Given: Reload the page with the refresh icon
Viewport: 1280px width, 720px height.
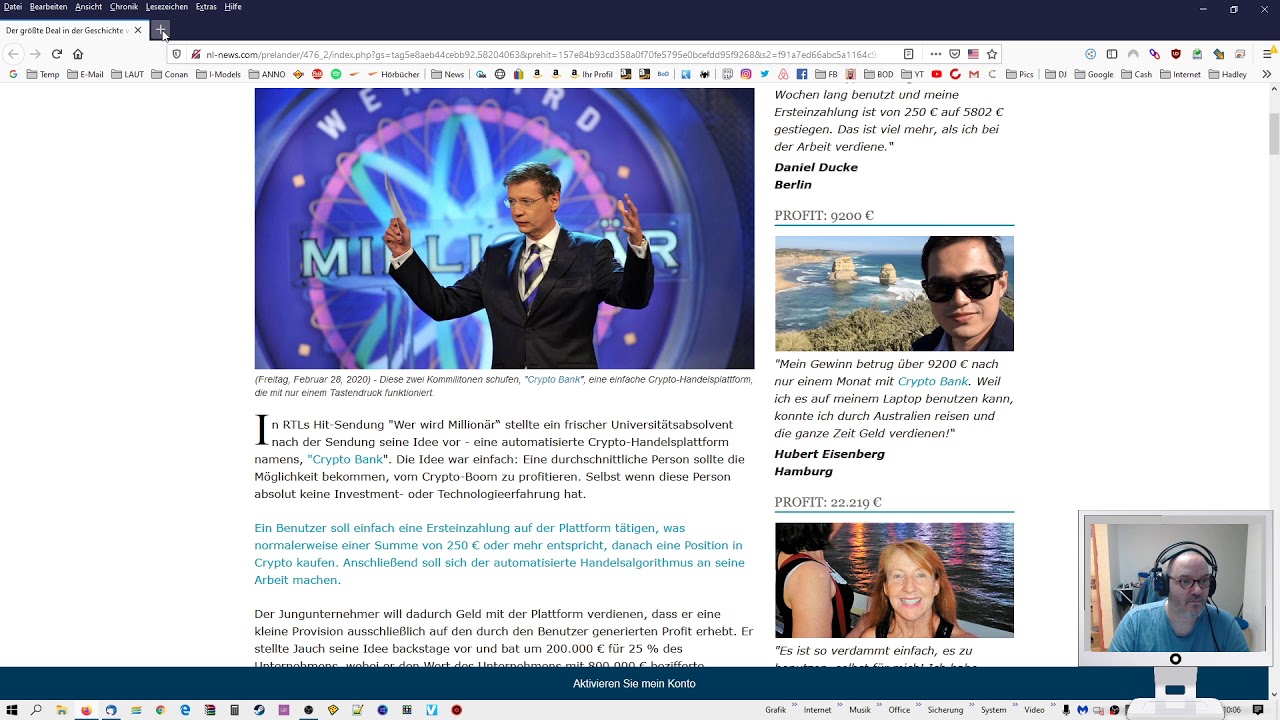Looking at the screenshot, I should click(56, 54).
